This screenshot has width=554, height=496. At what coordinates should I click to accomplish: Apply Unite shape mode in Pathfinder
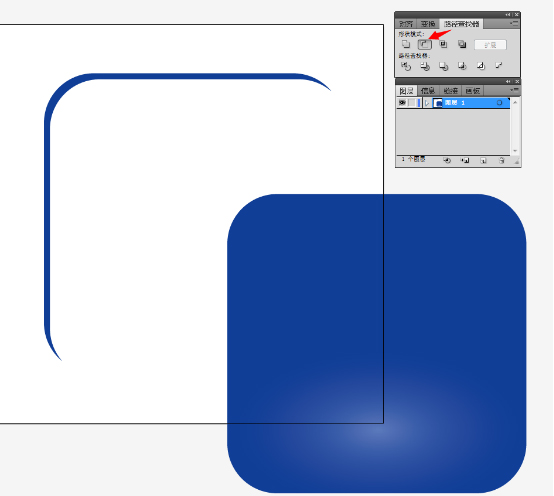pos(406,44)
